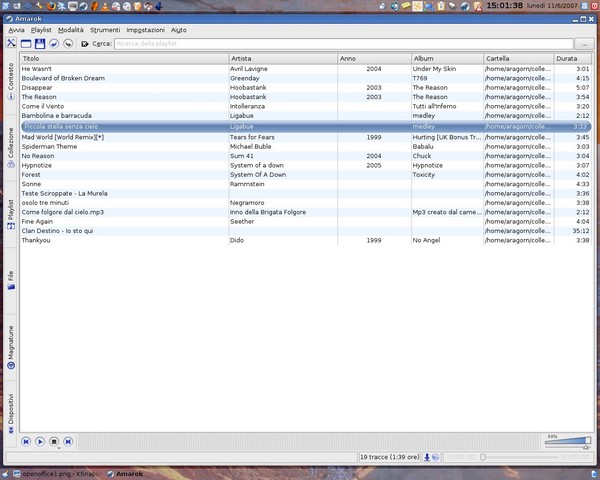Sort by the Durata column header
Image resolution: width=600 pixels, height=480 pixels.
(x=573, y=59)
